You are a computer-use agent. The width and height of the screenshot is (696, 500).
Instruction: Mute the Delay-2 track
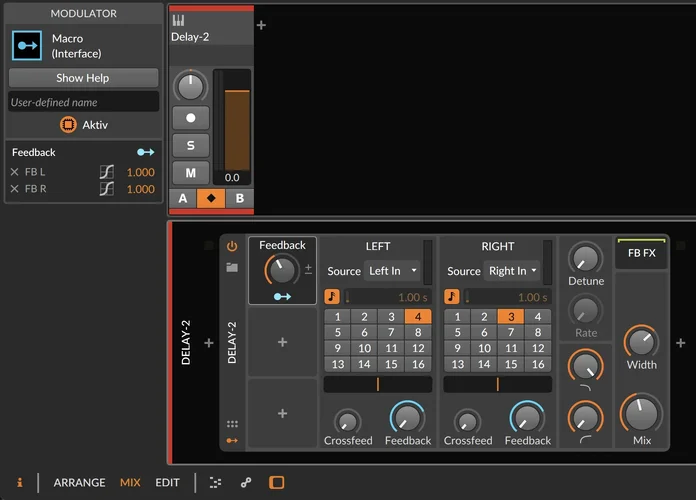pos(190,173)
